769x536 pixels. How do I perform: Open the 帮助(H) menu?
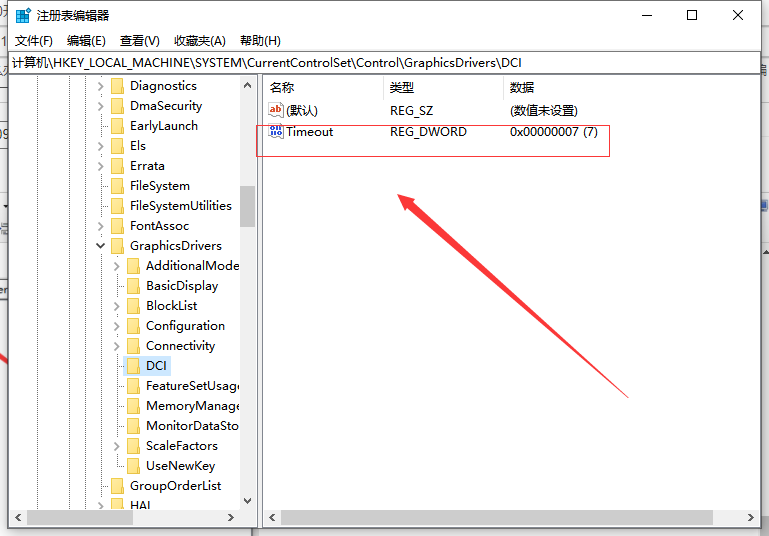260,41
